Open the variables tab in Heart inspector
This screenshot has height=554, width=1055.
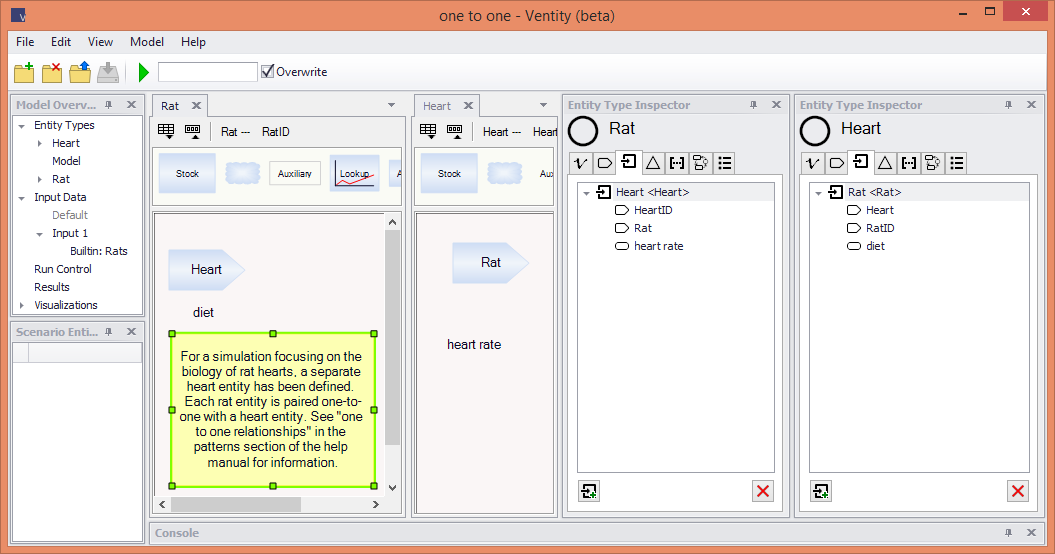(812, 163)
